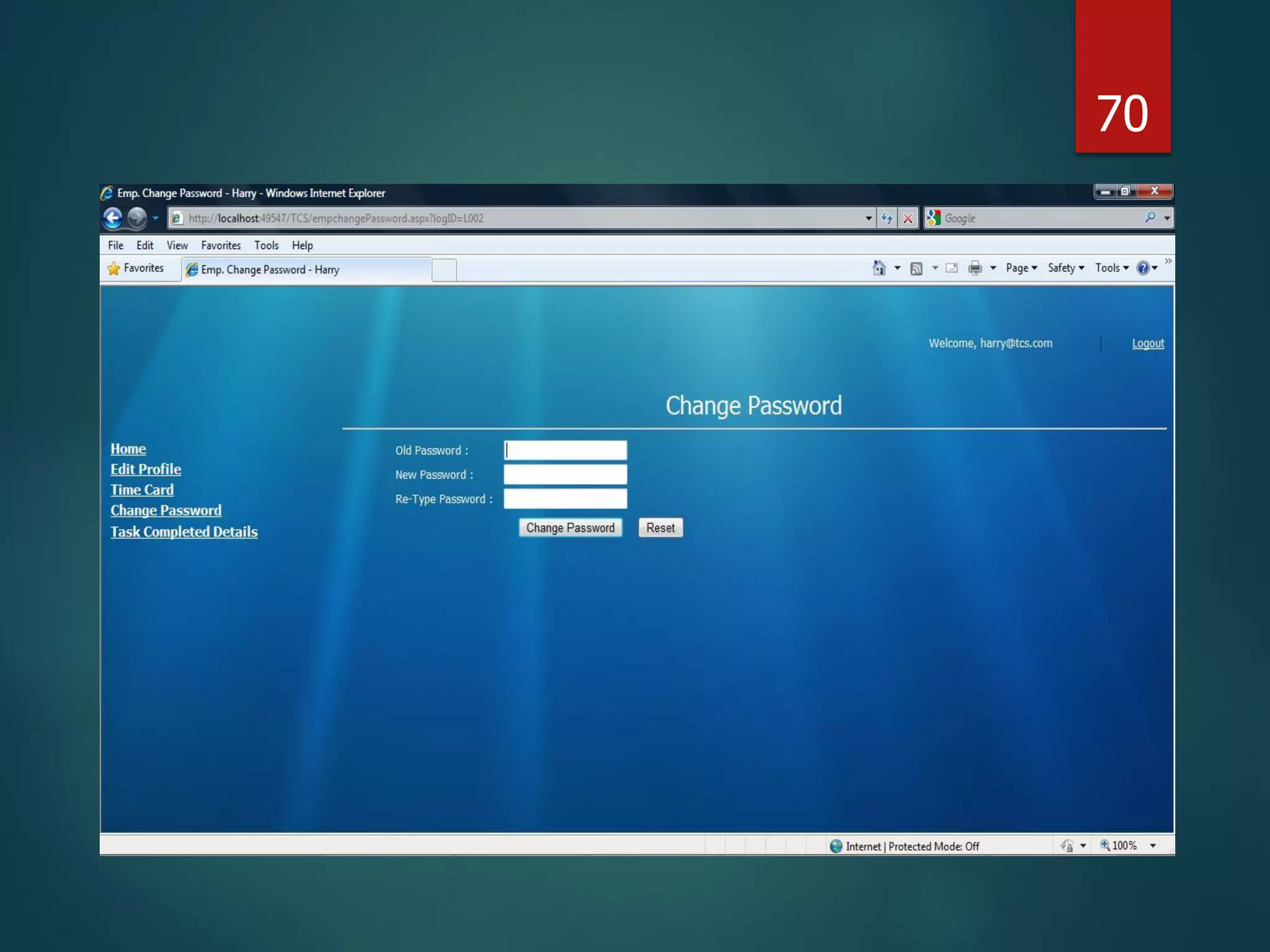The height and width of the screenshot is (952, 1270).
Task: Click the Favorites star icon
Action: (114, 268)
